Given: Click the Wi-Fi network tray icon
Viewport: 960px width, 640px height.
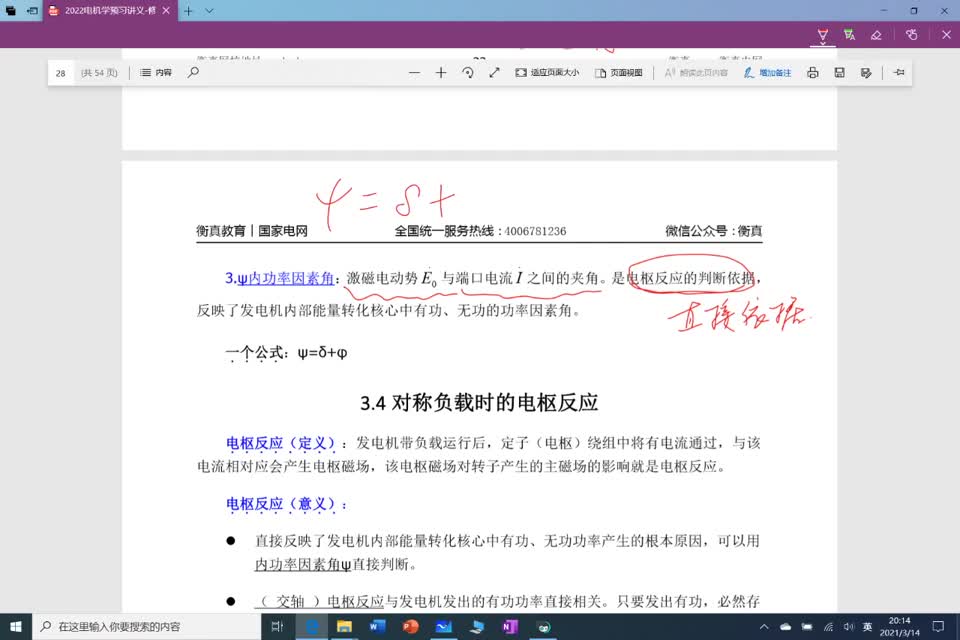Looking at the screenshot, I should click(x=828, y=627).
